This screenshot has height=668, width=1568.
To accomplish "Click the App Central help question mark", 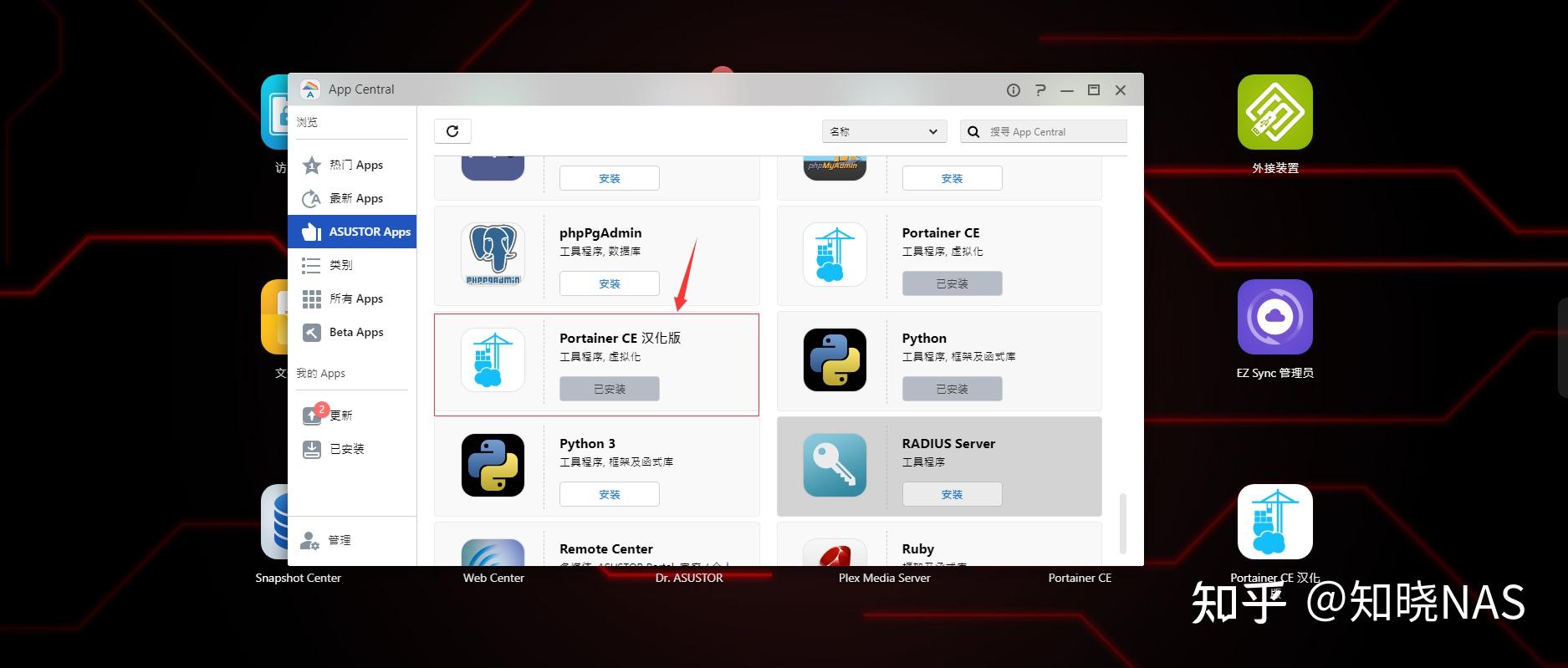I will [x=1040, y=90].
